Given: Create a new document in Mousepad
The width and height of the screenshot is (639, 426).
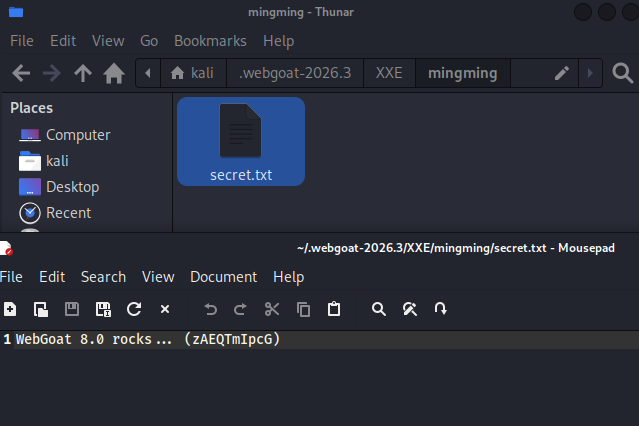Looking at the screenshot, I should (x=10, y=309).
